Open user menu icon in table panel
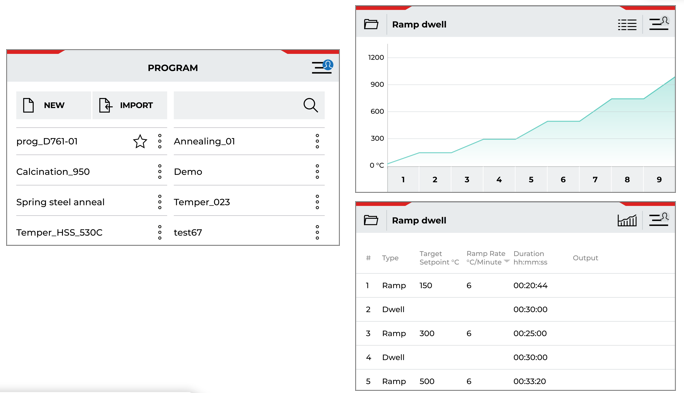 tap(659, 219)
